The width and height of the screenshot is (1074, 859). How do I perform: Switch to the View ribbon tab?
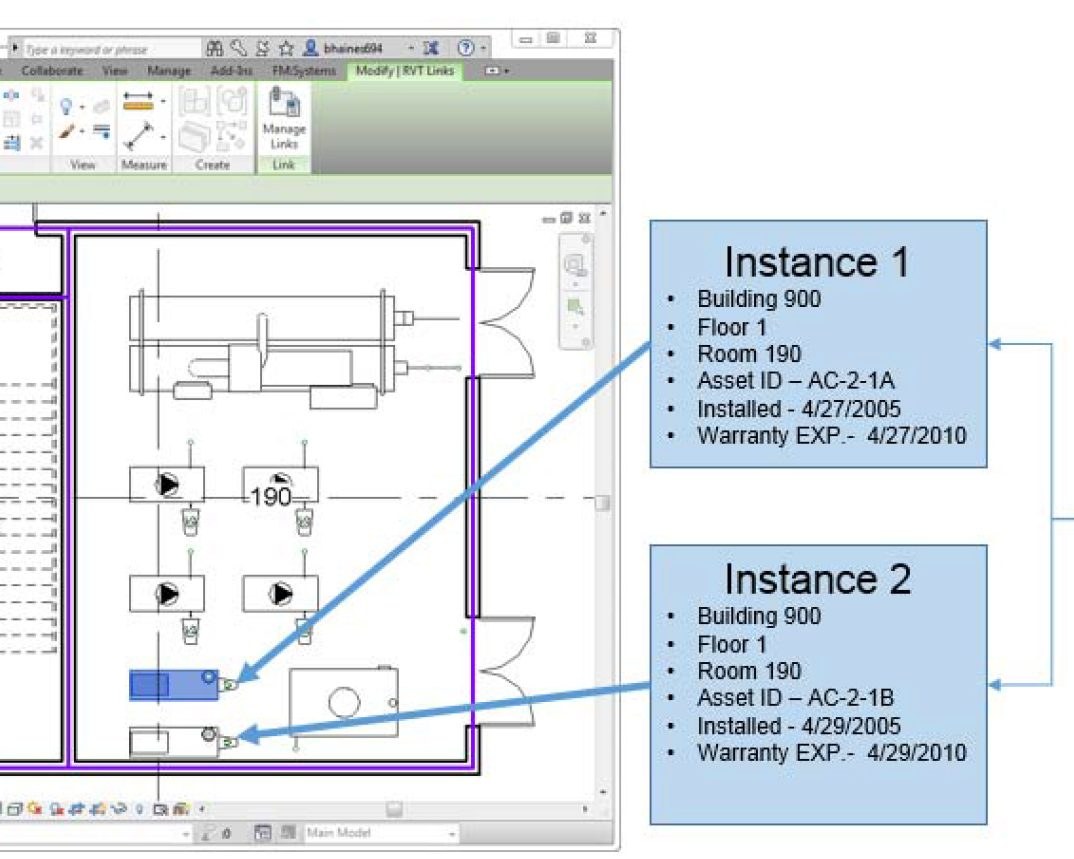pyautogui.click(x=115, y=71)
